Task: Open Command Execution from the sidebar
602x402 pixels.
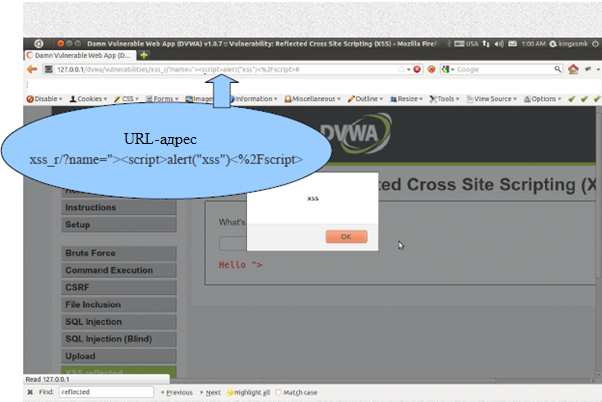Action: pyautogui.click(x=112, y=270)
